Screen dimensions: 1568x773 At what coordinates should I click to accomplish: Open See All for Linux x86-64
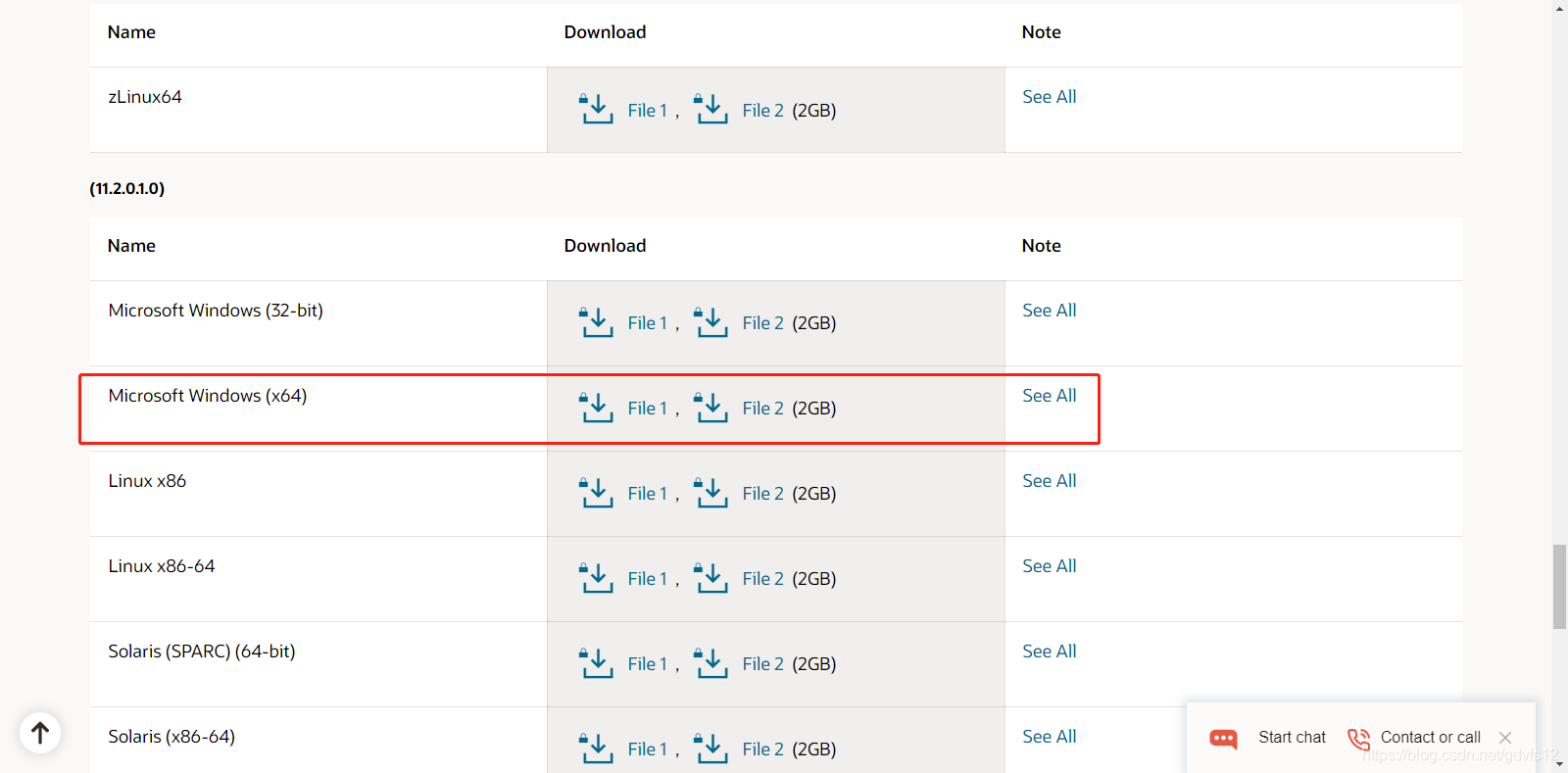tap(1049, 566)
